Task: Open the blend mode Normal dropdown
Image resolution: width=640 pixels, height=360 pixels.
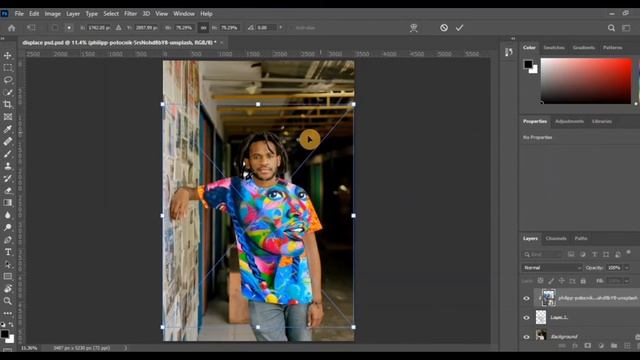Action: click(x=551, y=268)
